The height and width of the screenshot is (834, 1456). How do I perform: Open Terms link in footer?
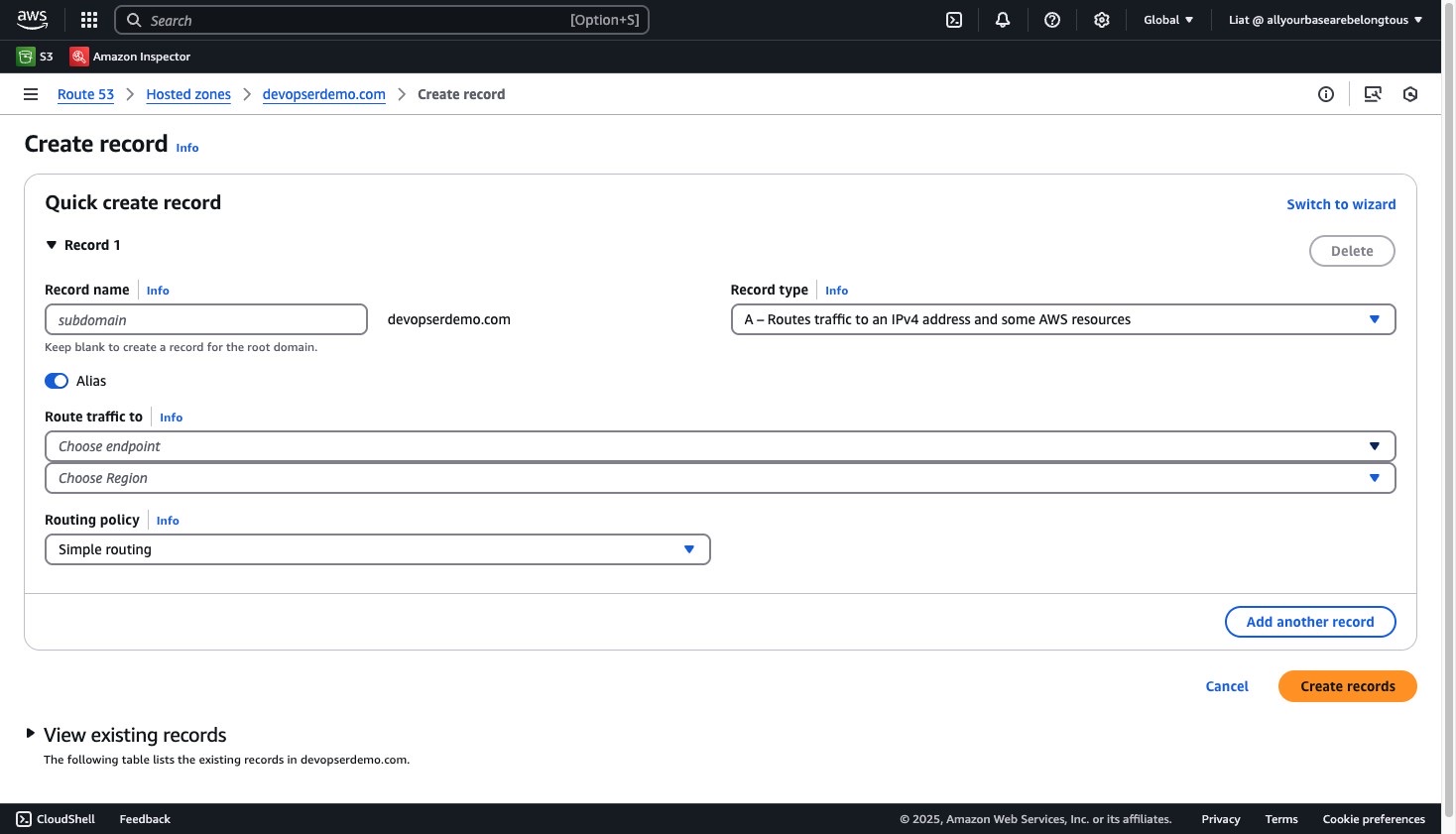coord(1281,819)
